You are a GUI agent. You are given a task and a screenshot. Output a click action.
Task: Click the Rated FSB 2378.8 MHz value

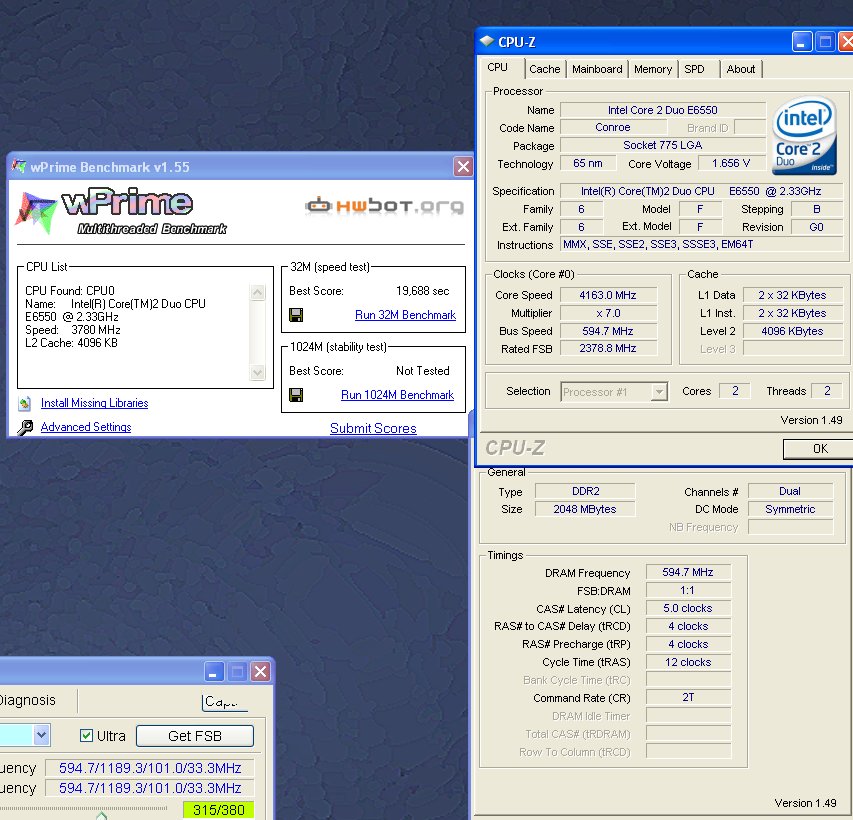click(608, 348)
